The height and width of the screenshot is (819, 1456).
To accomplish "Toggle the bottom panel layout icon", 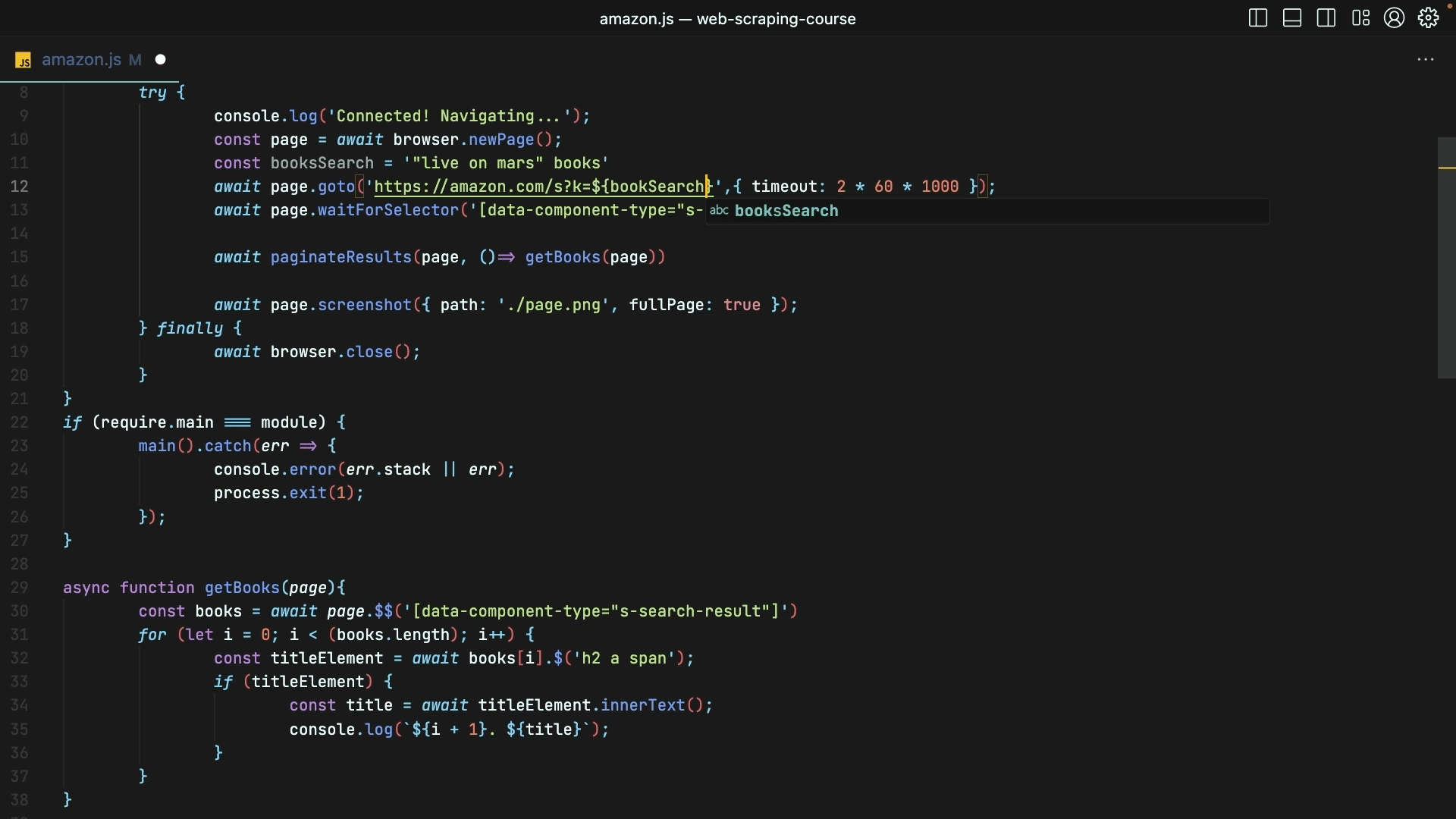I will click(1292, 18).
